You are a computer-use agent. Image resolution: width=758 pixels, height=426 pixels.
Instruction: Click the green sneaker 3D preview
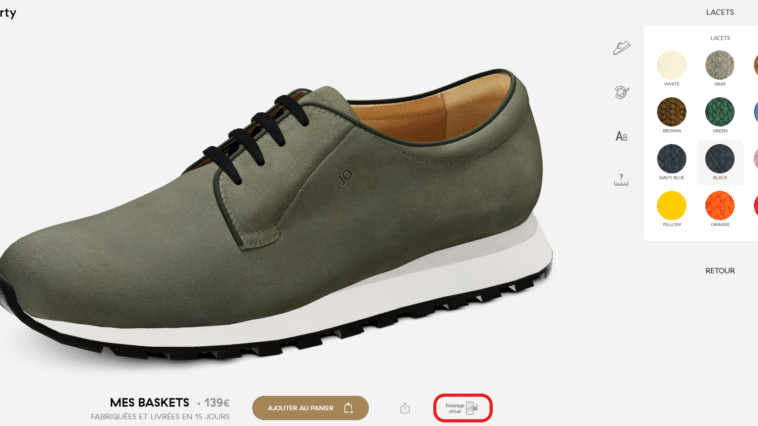tap(276, 213)
